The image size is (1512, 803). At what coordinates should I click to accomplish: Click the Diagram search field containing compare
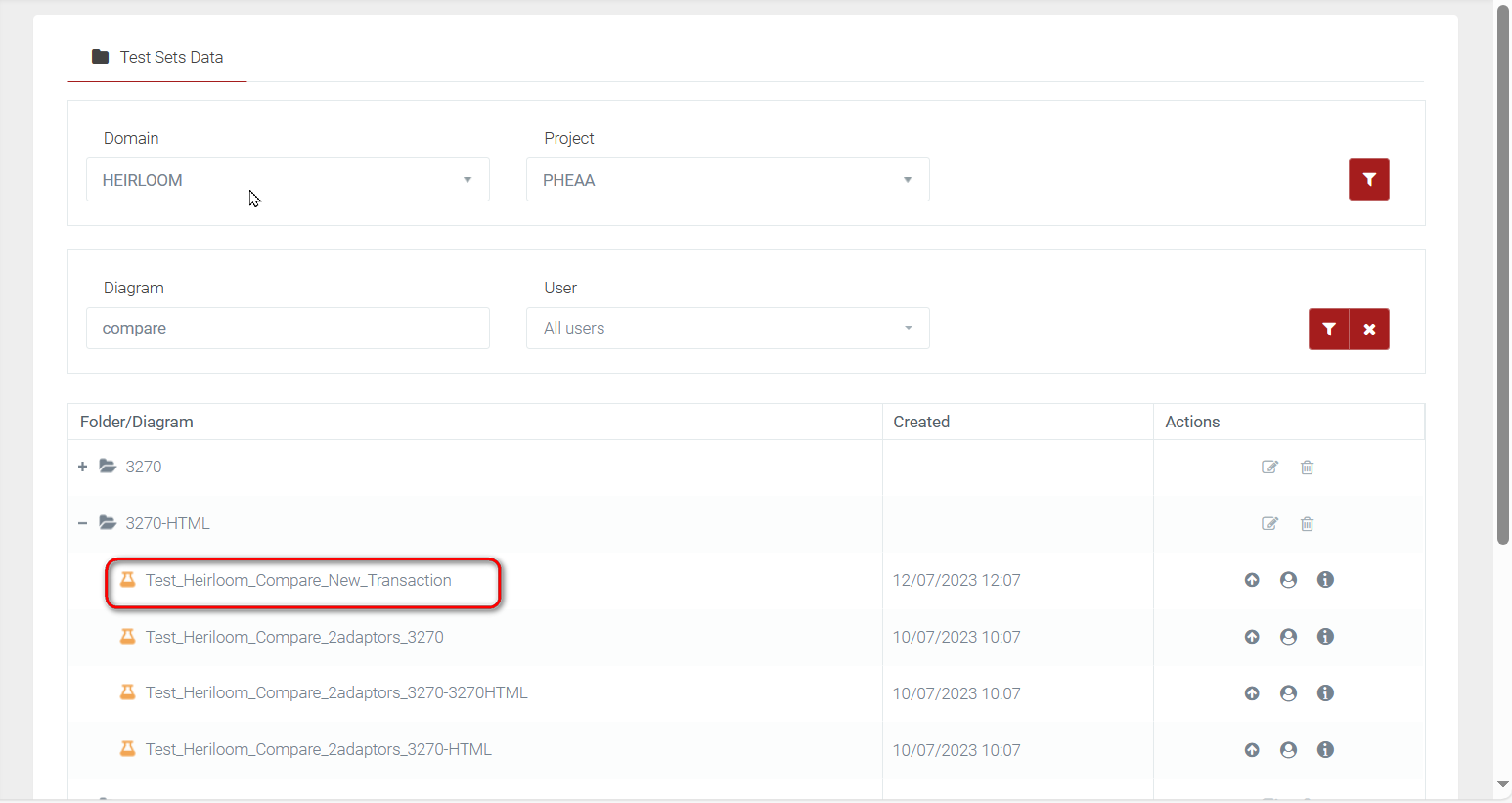288,329
